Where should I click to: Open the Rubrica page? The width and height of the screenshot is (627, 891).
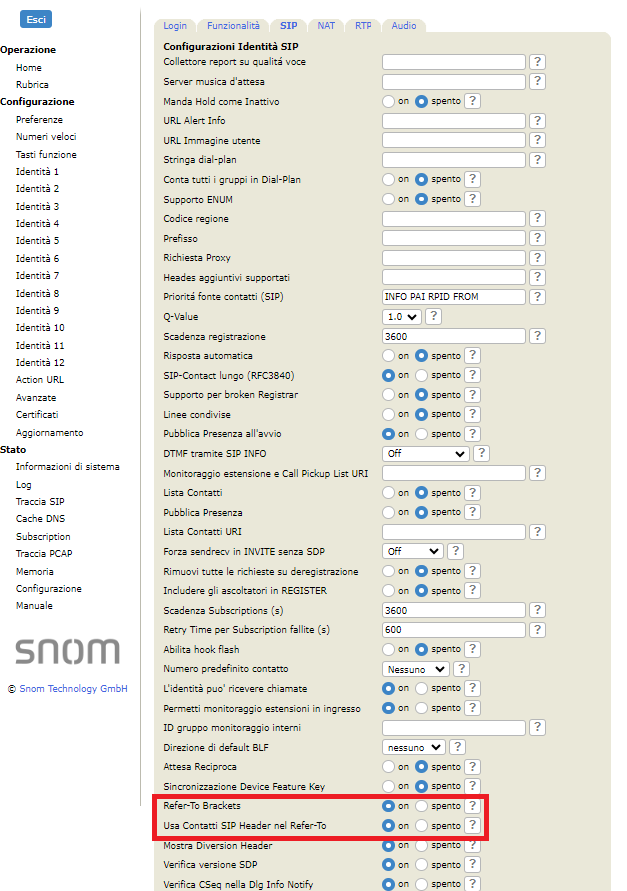tap(32, 85)
